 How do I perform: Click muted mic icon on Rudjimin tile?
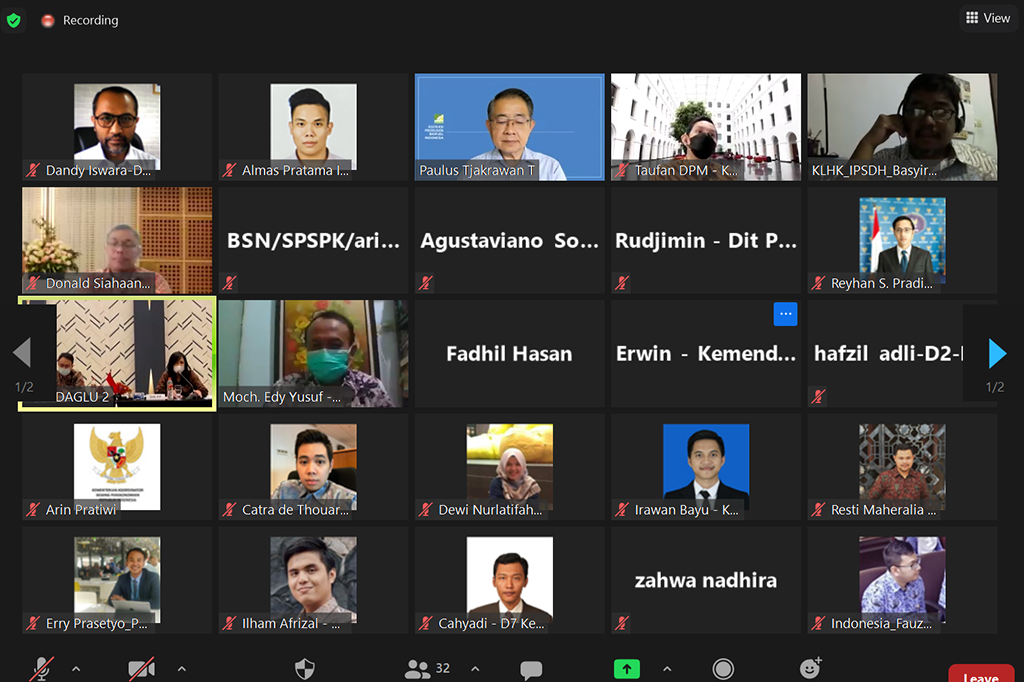pyautogui.click(x=622, y=283)
